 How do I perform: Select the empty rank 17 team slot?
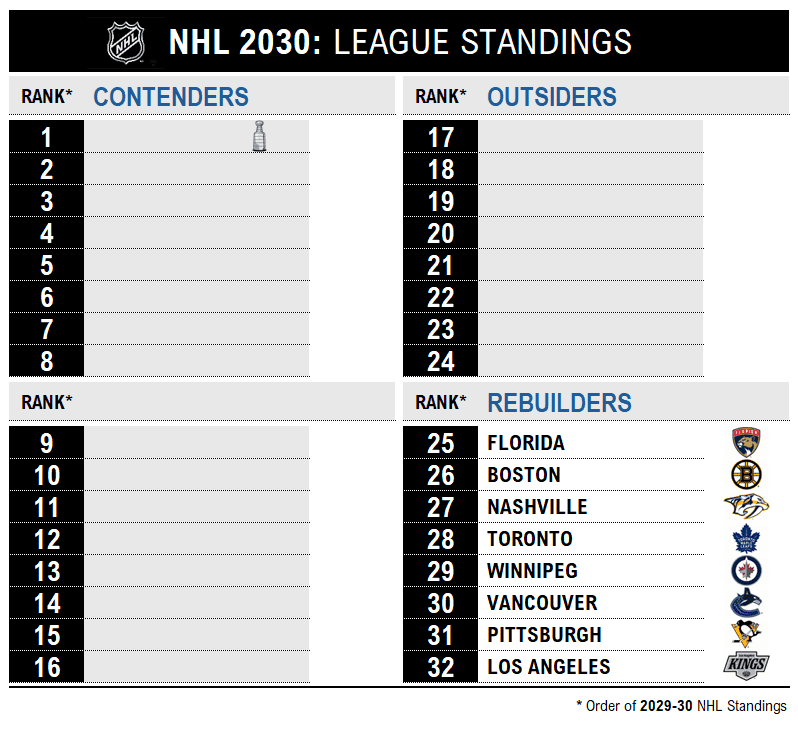(590, 137)
